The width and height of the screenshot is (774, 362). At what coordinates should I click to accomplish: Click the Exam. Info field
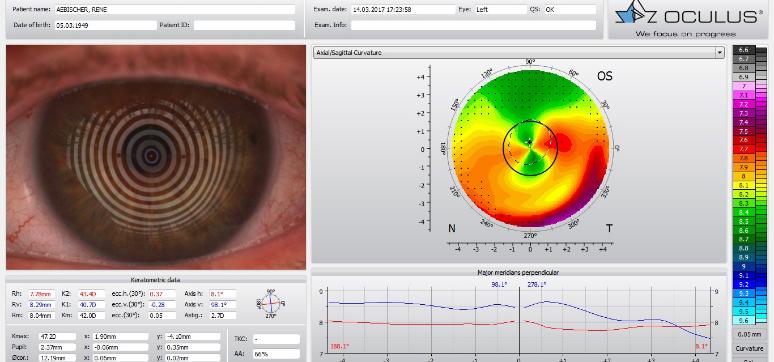[x=473, y=25]
